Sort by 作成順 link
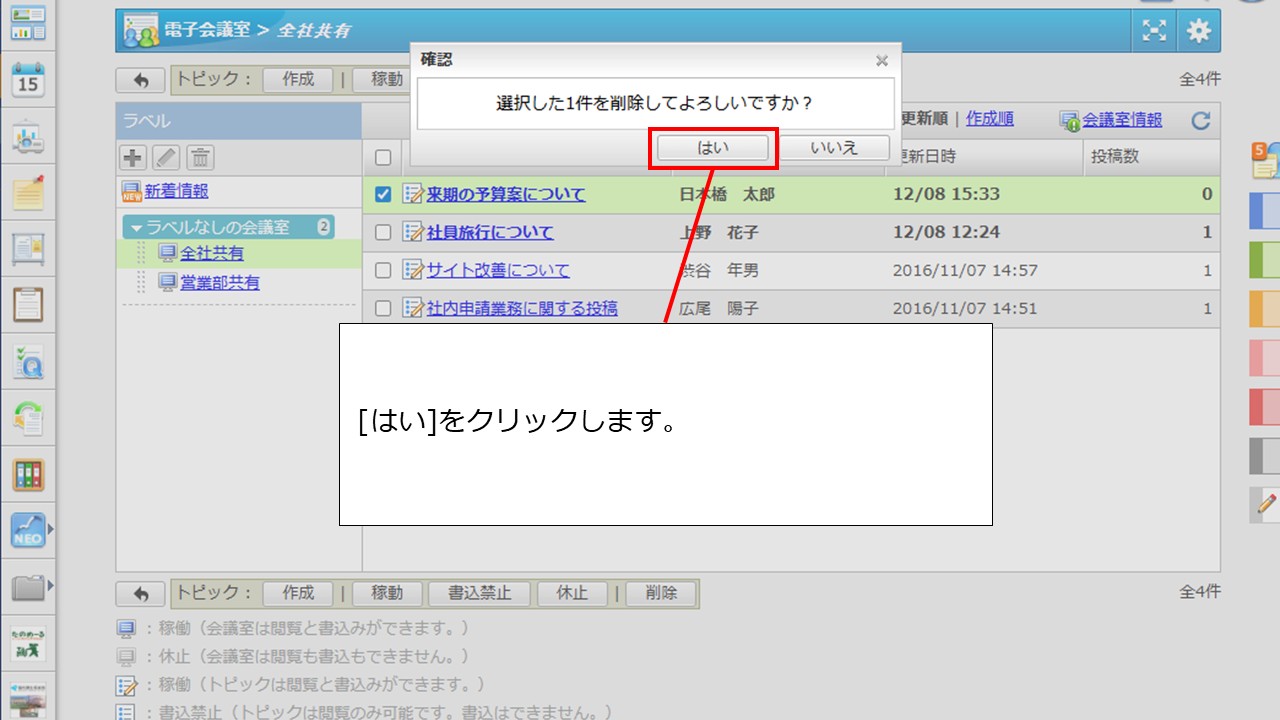 990,119
